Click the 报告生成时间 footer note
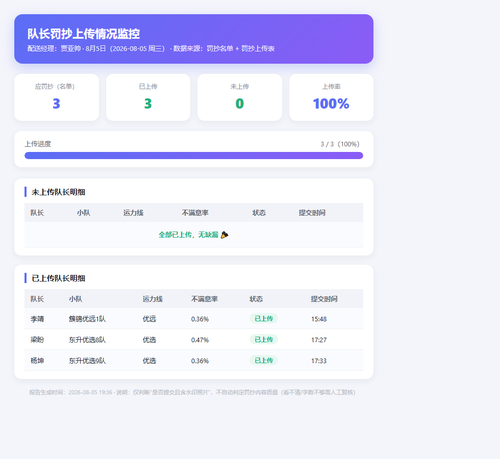The height and width of the screenshot is (459, 500). [192, 392]
